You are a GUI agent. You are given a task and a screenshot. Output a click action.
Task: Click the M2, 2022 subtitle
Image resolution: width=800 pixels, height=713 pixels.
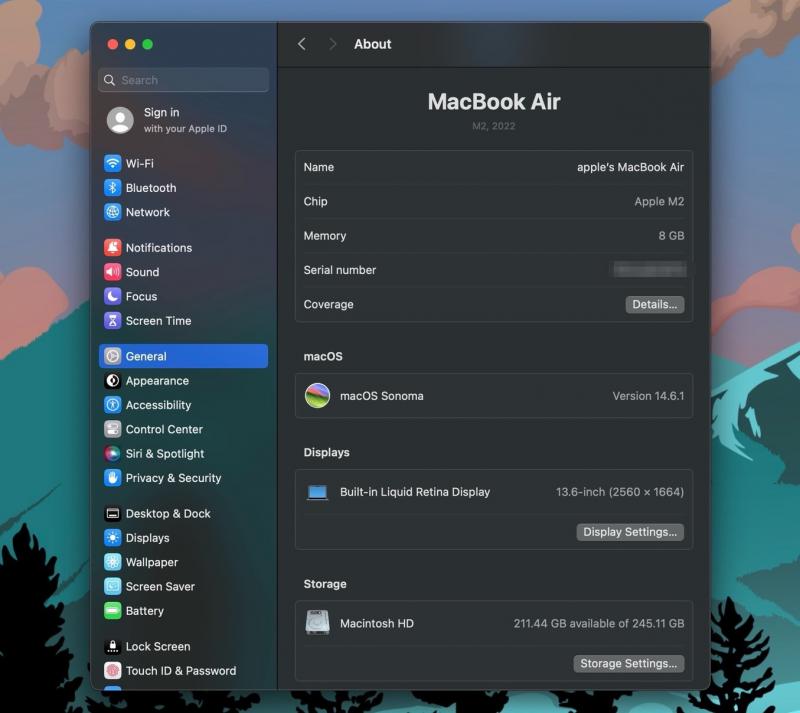pos(494,126)
